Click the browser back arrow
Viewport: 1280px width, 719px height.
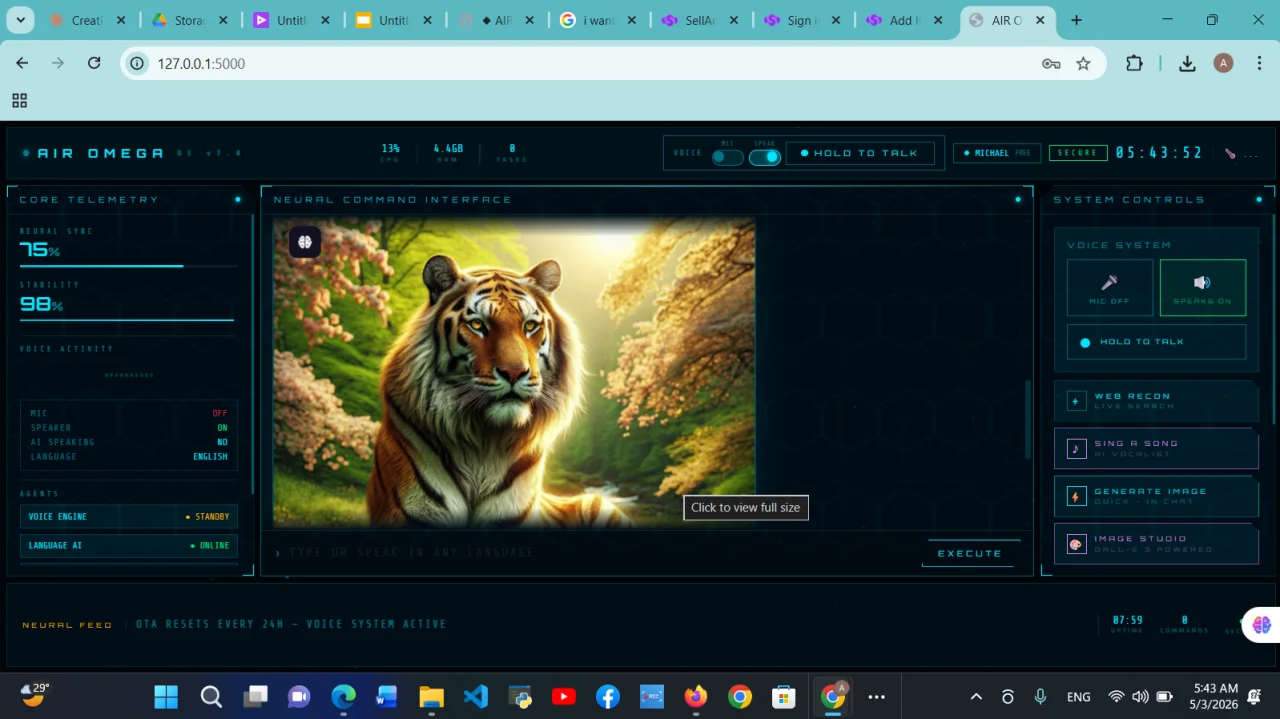[22, 63]
